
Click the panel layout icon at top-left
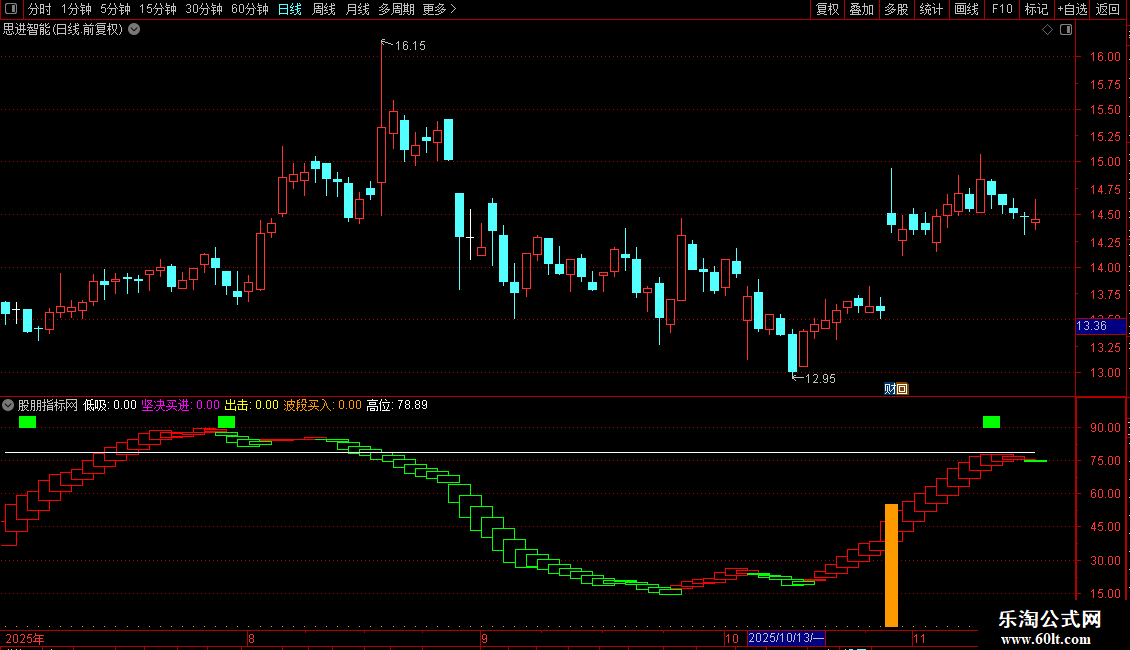click(x=11, y=9)
